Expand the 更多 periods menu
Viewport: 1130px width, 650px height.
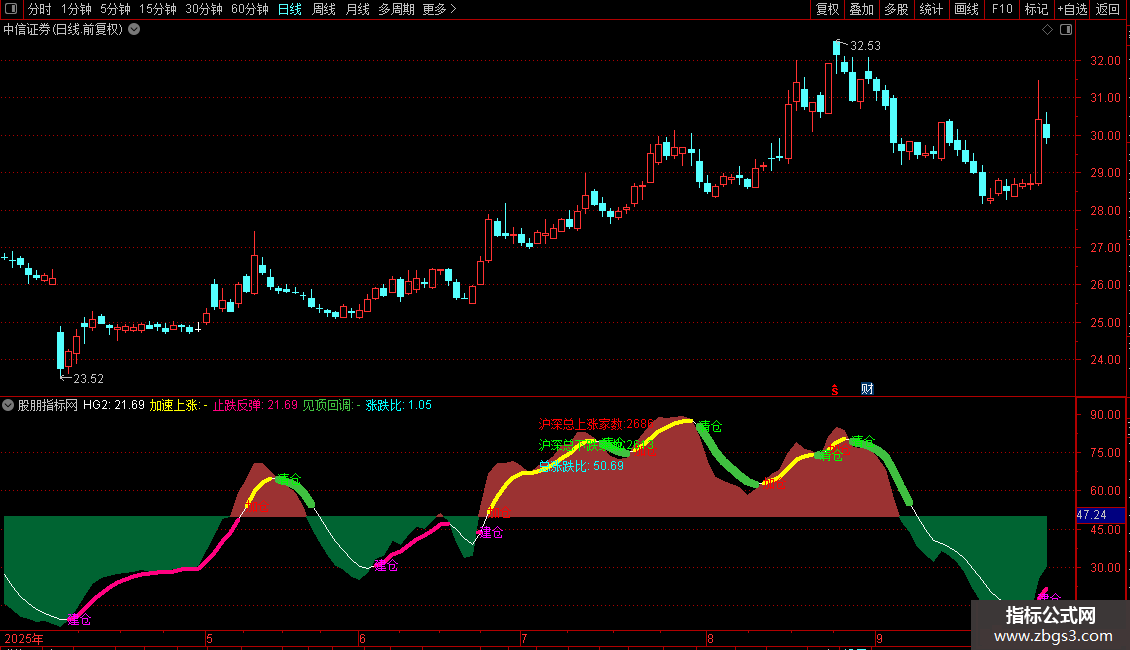click(439, 9)
